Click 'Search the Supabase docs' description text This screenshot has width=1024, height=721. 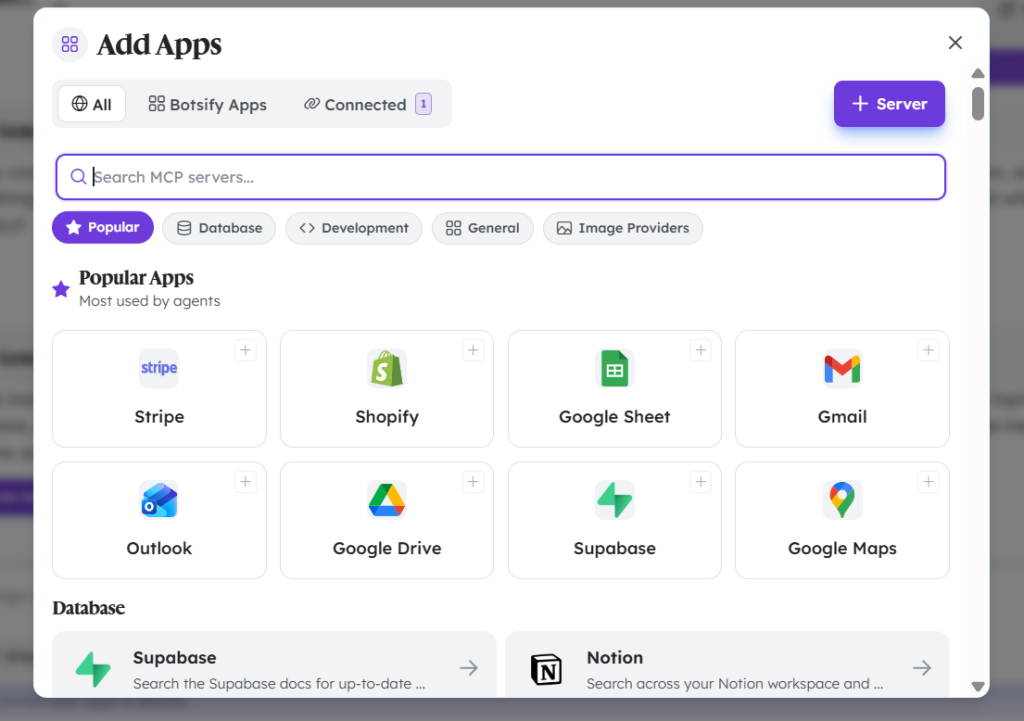tap(279, 684)
